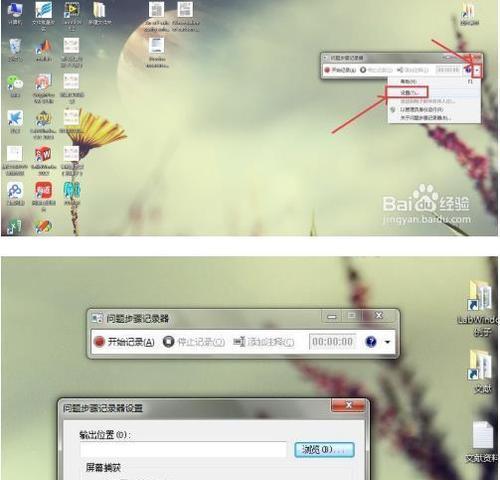Image resolution: width=500 pixels, height=480 pixels.
Task: Click the 添加注释 icon in larger recorder window
Action: (x=239, y=342)
